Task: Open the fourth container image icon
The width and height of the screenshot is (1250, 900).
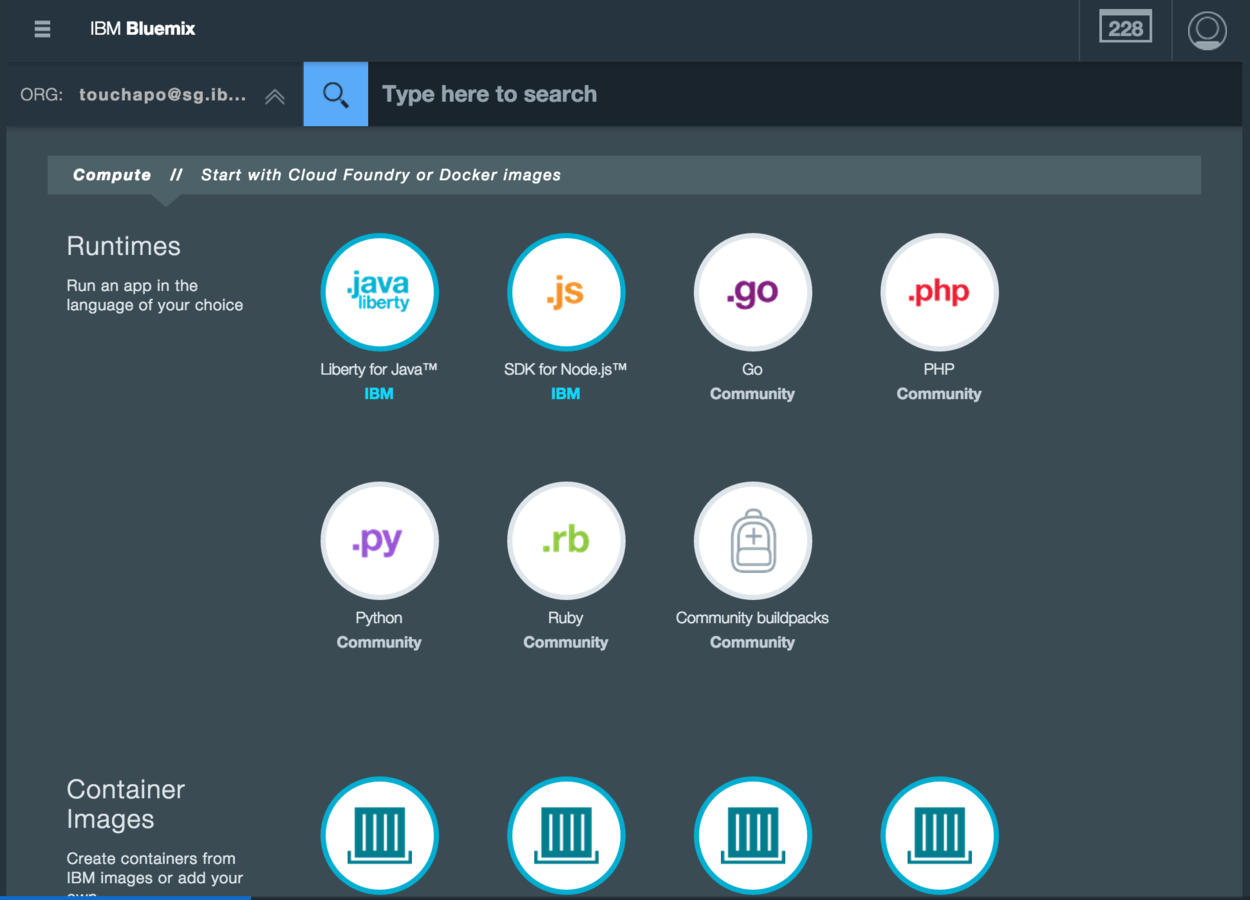Action: pyautogui.click(x=939, y=835)
